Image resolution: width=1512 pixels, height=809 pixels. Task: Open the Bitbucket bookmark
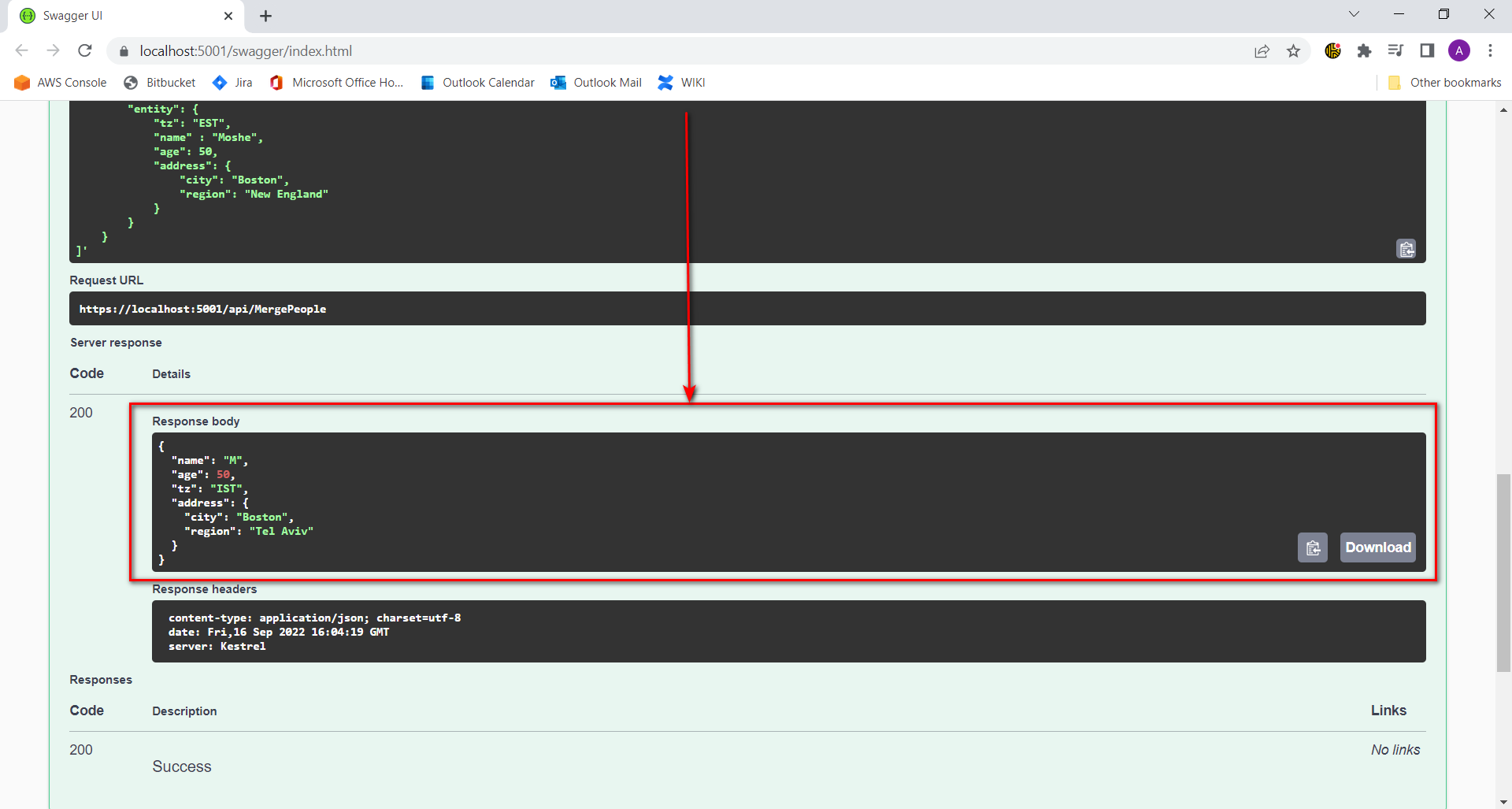(160, 82)
